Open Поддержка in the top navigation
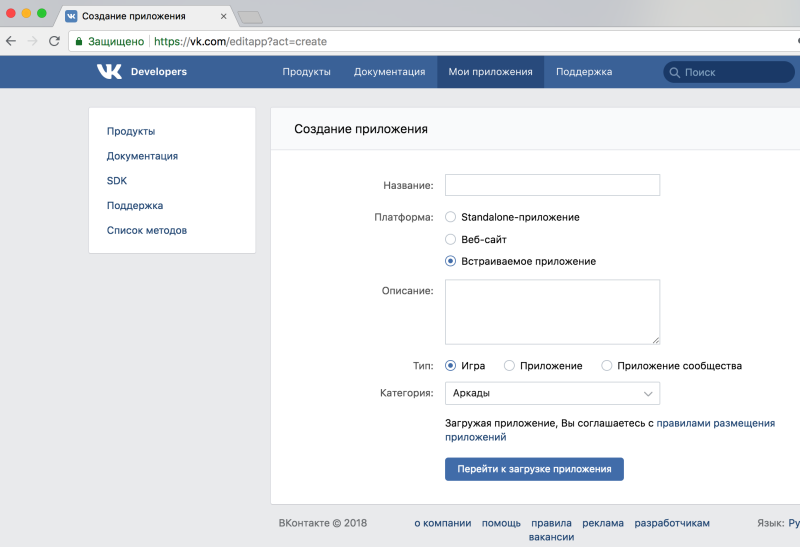800x547 pixels. tap(584, 72)
